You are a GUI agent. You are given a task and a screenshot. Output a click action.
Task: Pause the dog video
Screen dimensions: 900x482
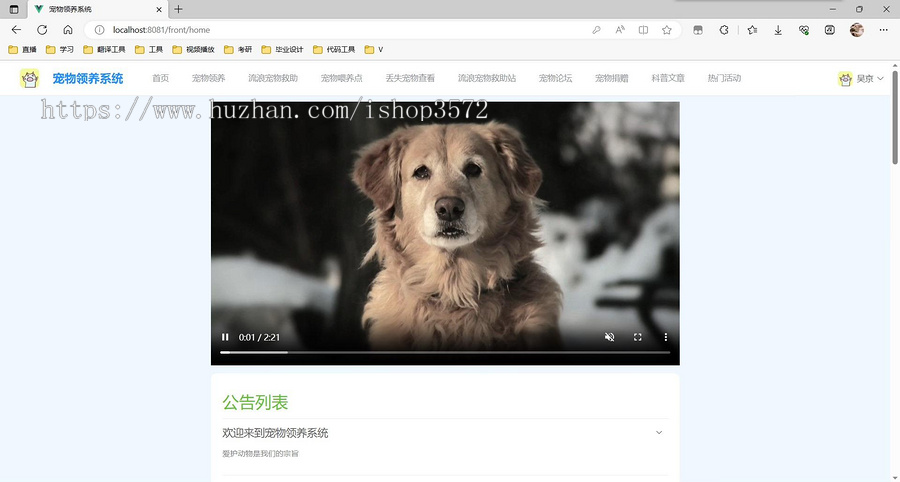click(225, 337)
